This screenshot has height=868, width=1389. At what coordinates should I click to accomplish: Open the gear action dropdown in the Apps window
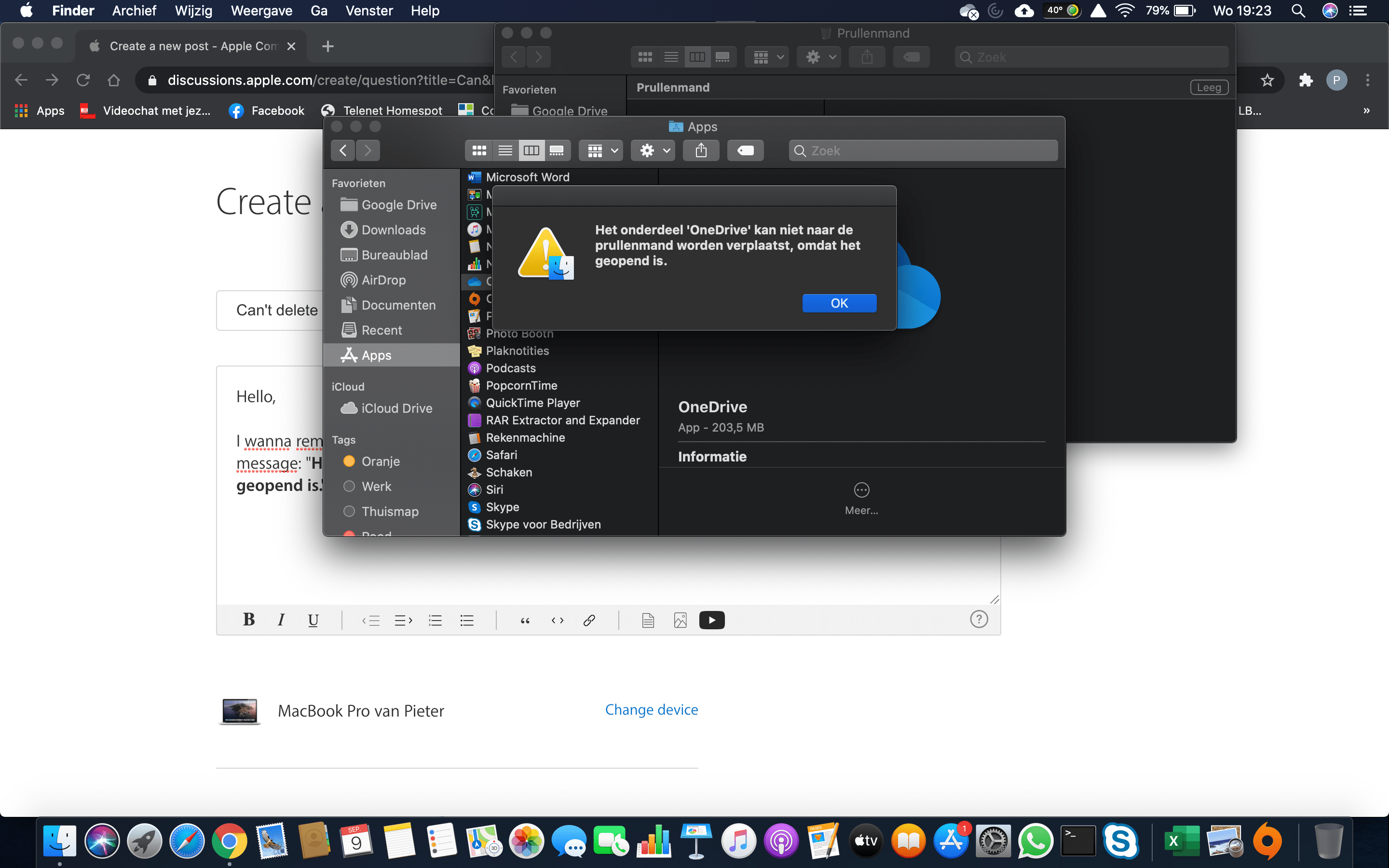pyautogui.click(x=653, y=150)
